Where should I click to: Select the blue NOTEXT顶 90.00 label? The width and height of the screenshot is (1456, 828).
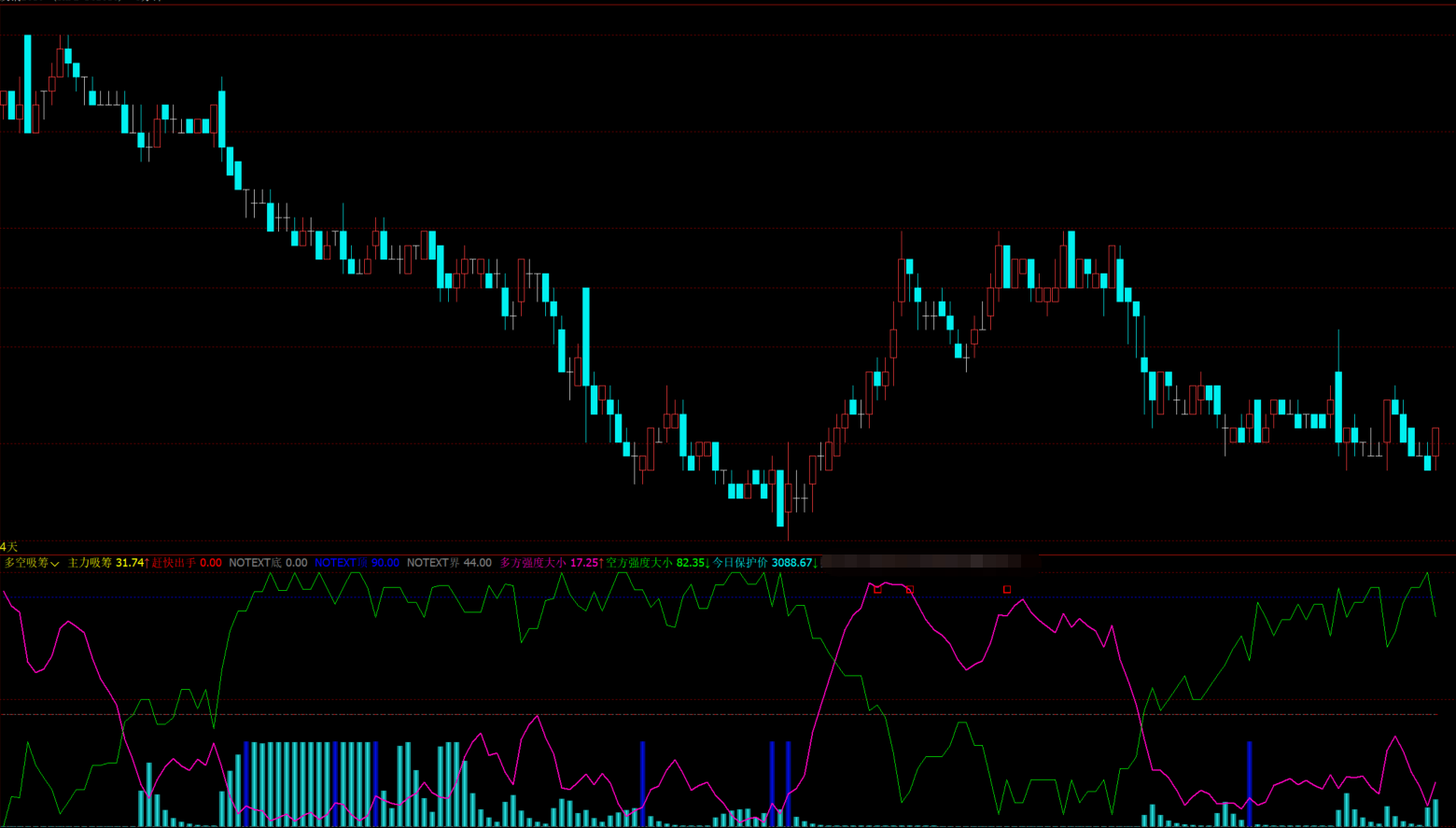[357, 563]
